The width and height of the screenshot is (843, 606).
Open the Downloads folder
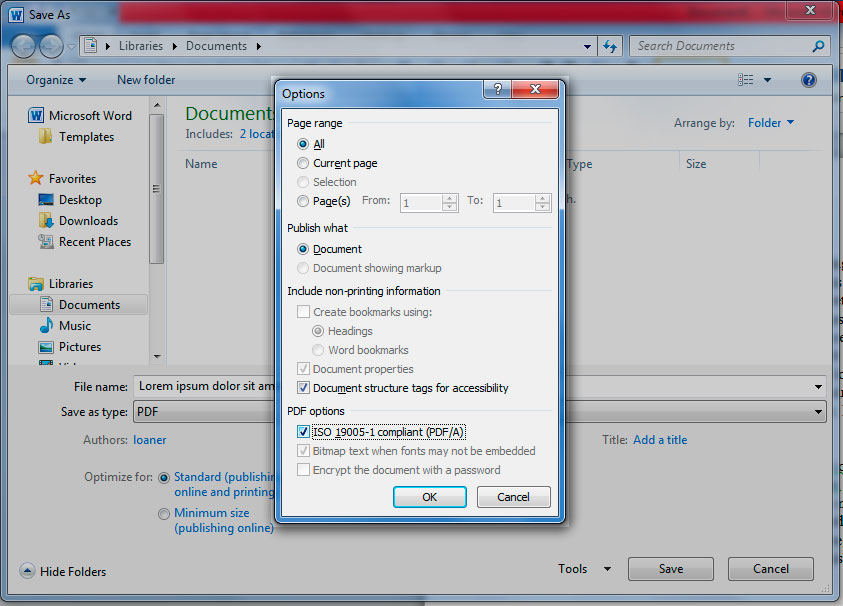pyautogui.click(x=78, y=220)
